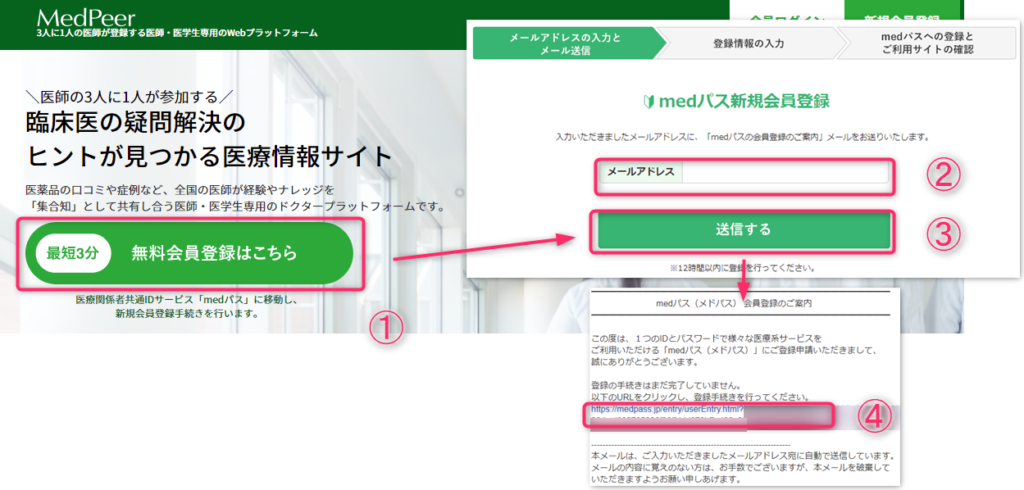
Task: Open the medpass.jp userEntry URL link
Action: click(667, 409)
